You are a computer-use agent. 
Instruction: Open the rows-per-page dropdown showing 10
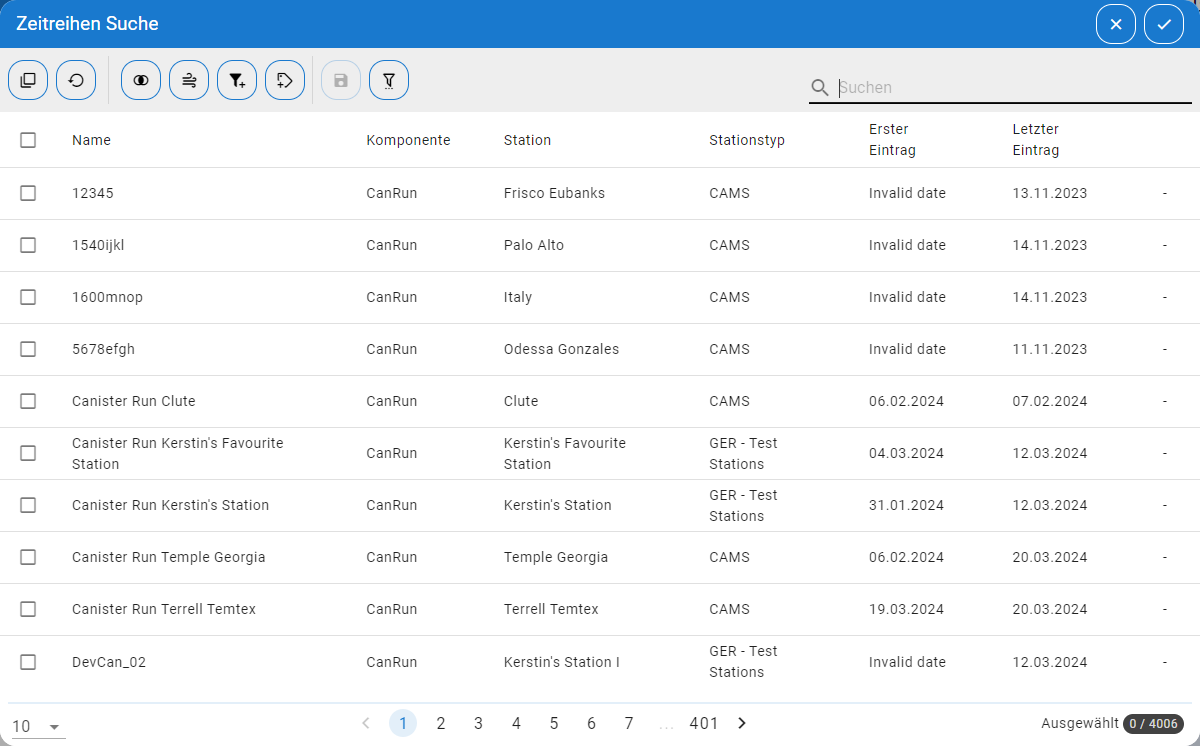point(37,727)
